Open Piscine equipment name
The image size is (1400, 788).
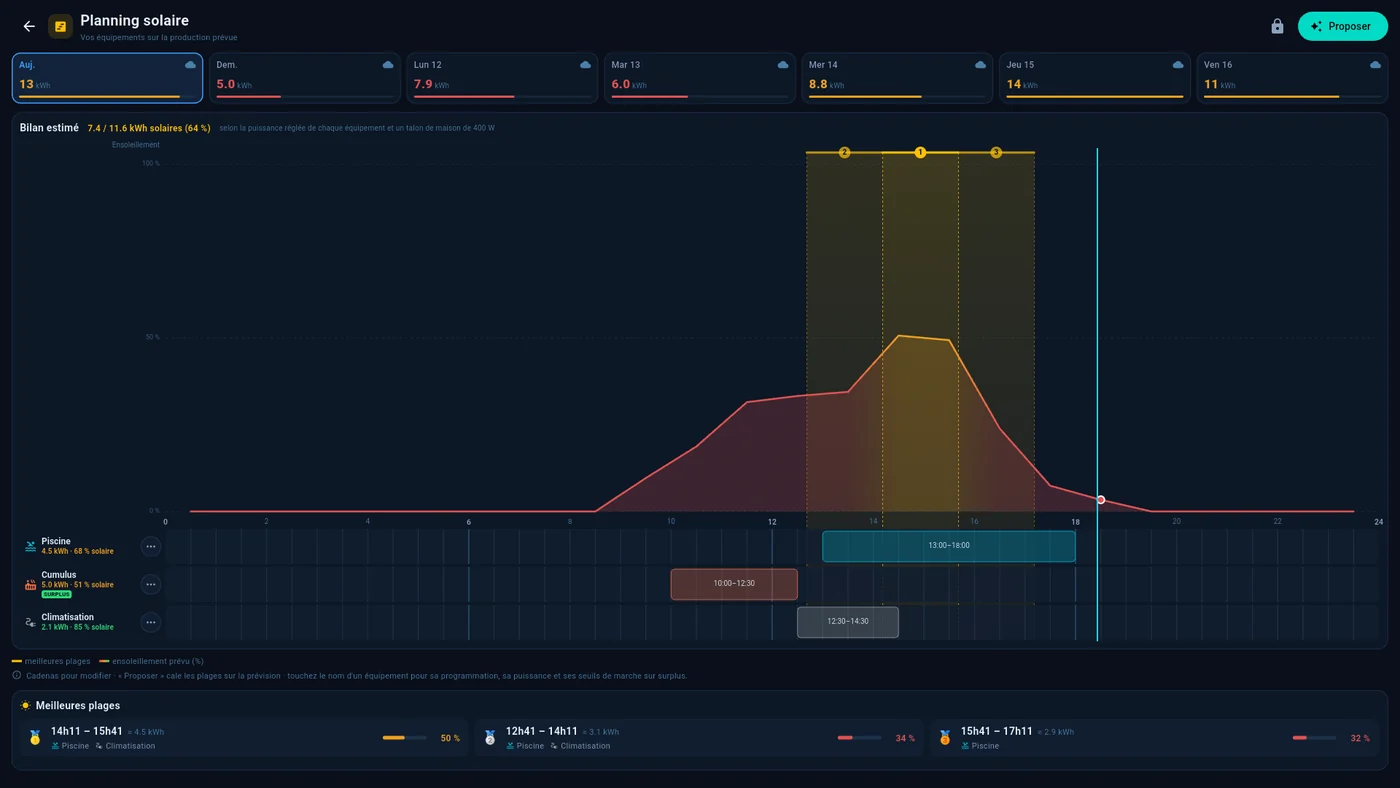click(x=56, y=541)
